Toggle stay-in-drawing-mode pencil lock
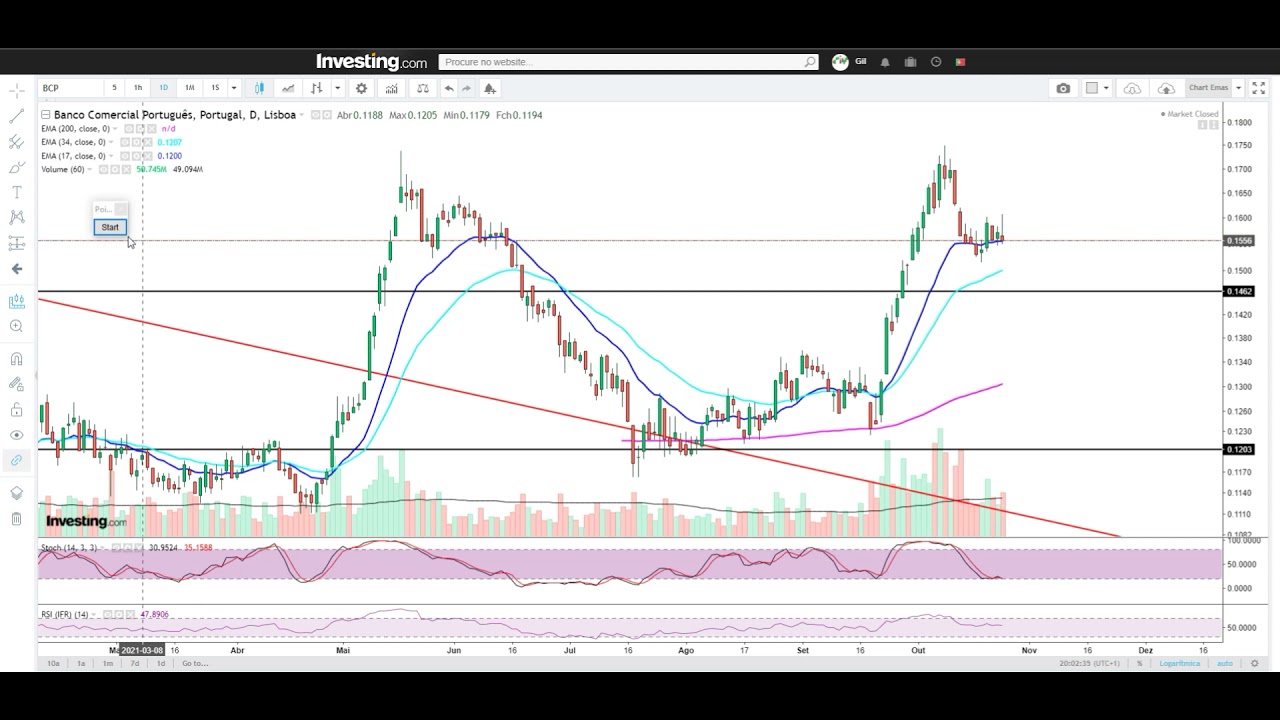 tap(16, 384)
